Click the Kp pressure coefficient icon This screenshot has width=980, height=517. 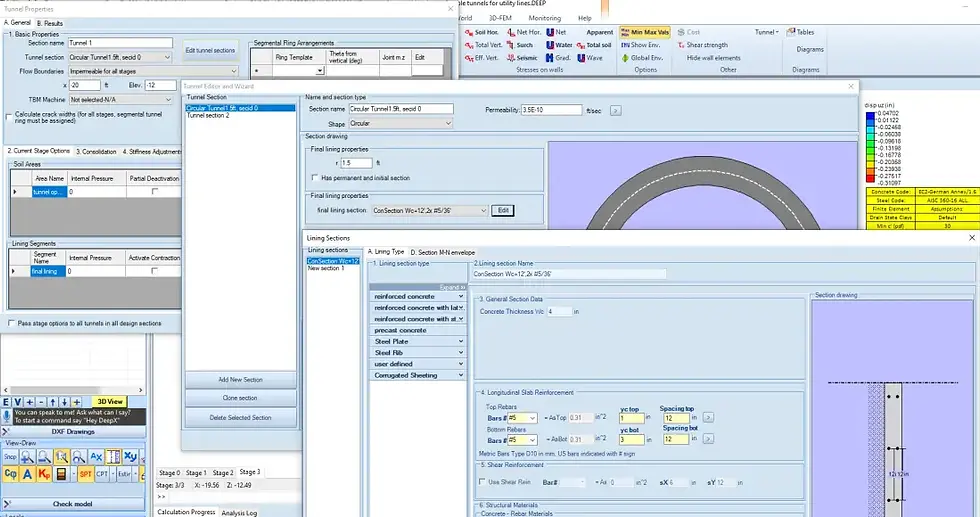[x=44, y=474]
